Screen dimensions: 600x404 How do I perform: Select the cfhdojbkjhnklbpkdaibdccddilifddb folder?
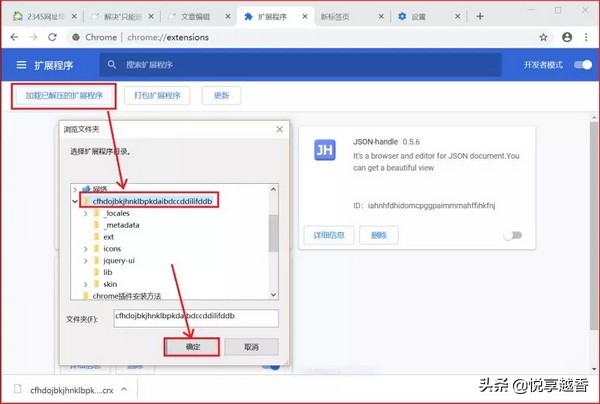coord(152,201)
